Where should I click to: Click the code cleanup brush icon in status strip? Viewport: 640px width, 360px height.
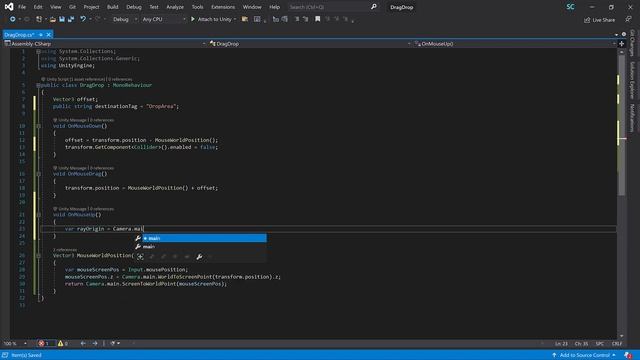pos(113,343)
